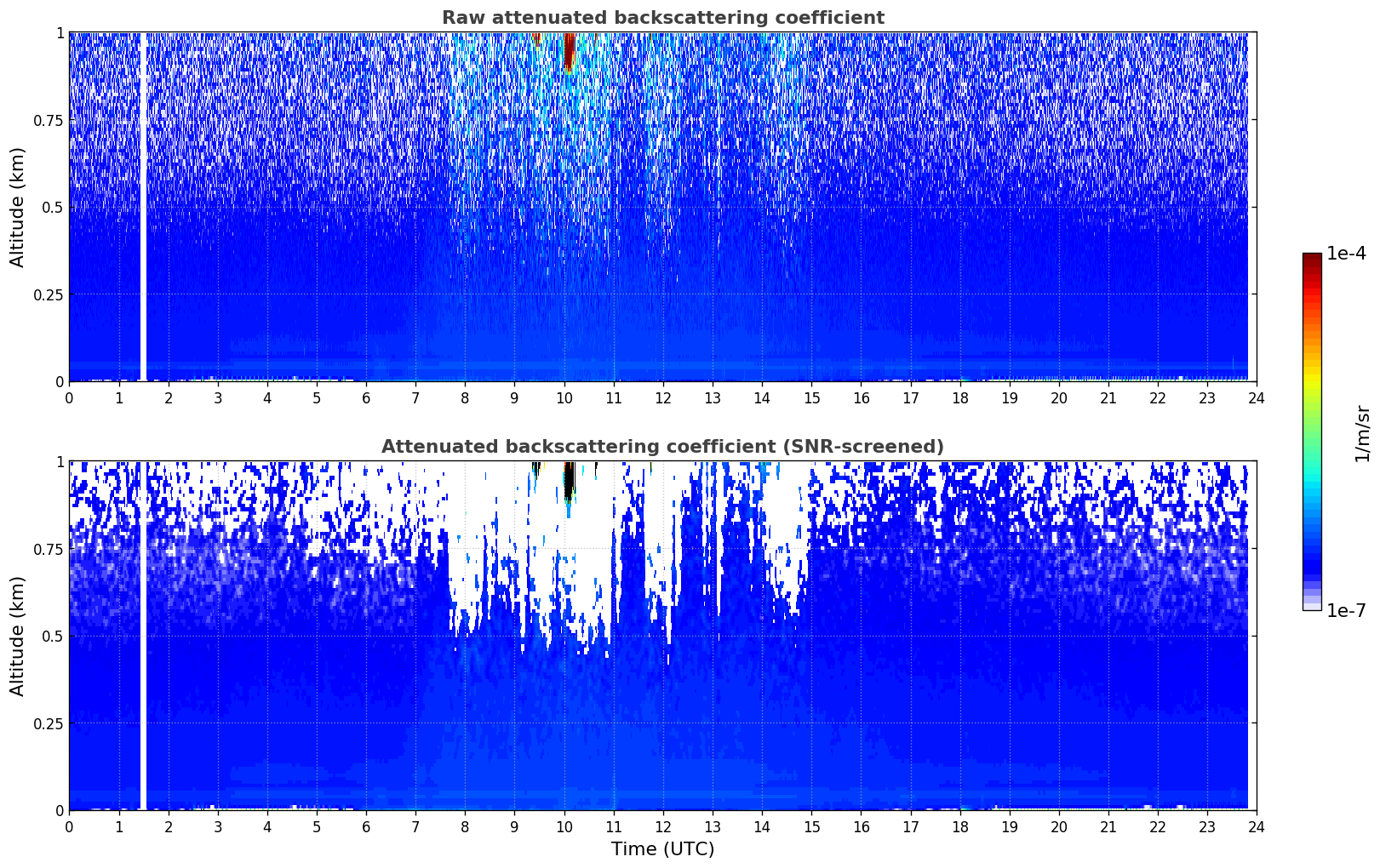The height and width of the screenshot is (868, 1380).
Task: Select the "6" hour tick under top plot
Action: 366,397
